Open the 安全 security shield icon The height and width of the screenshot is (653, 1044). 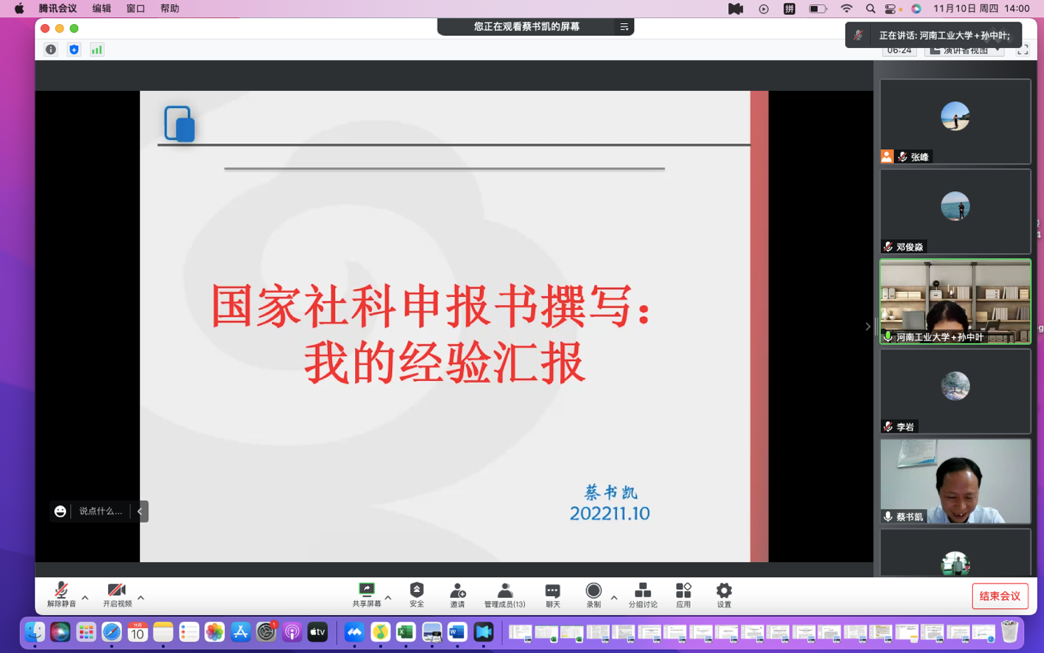pyautogui.click(x=417, y=592)
